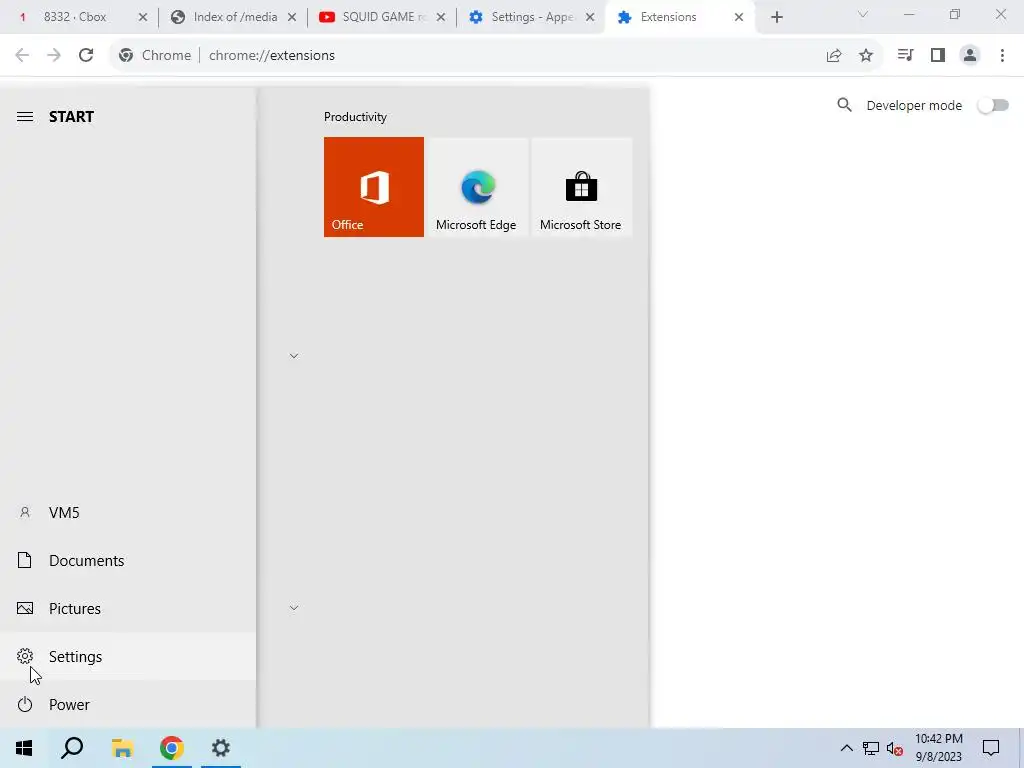Launch the Microsoft Edge tile
Screen dimensions: 1024x768
476,187
